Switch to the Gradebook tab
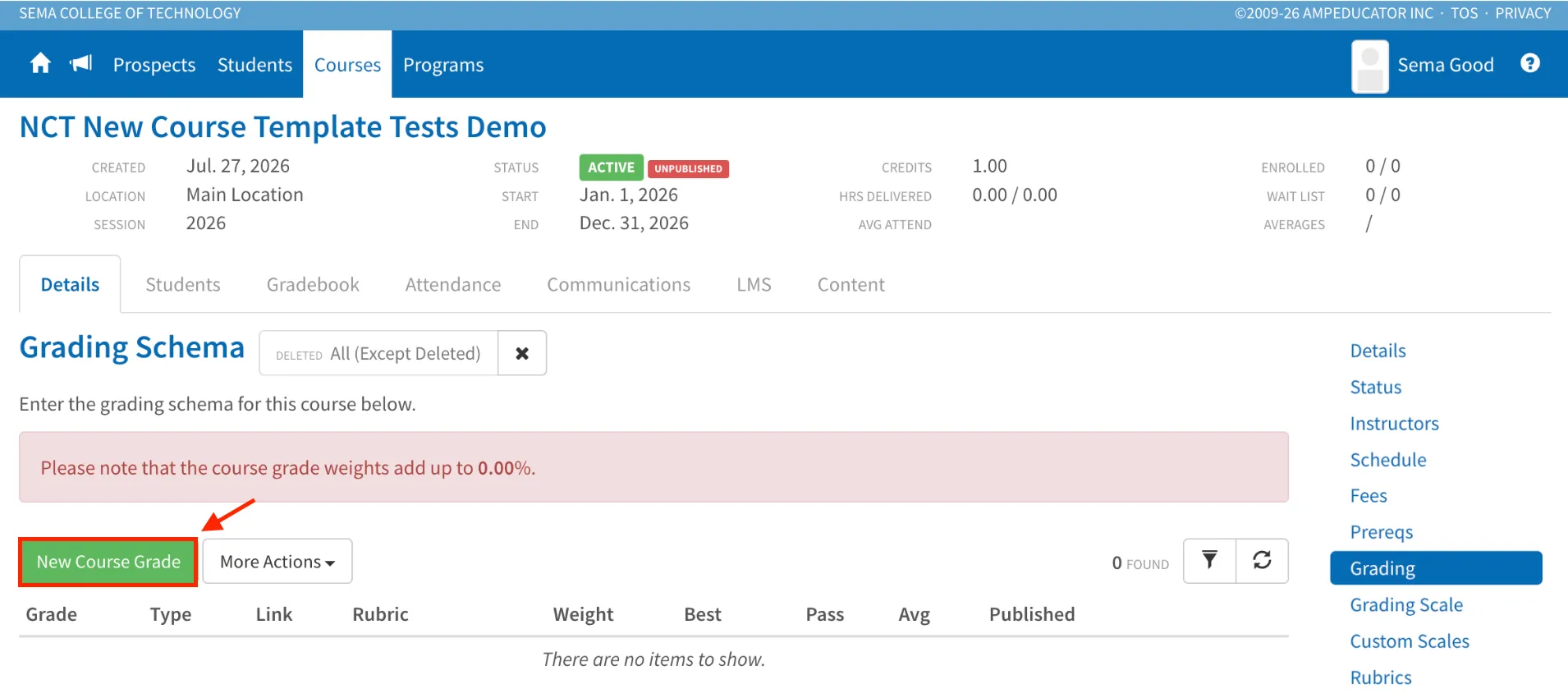The image size is (1568, 698). tap(313, 284)
